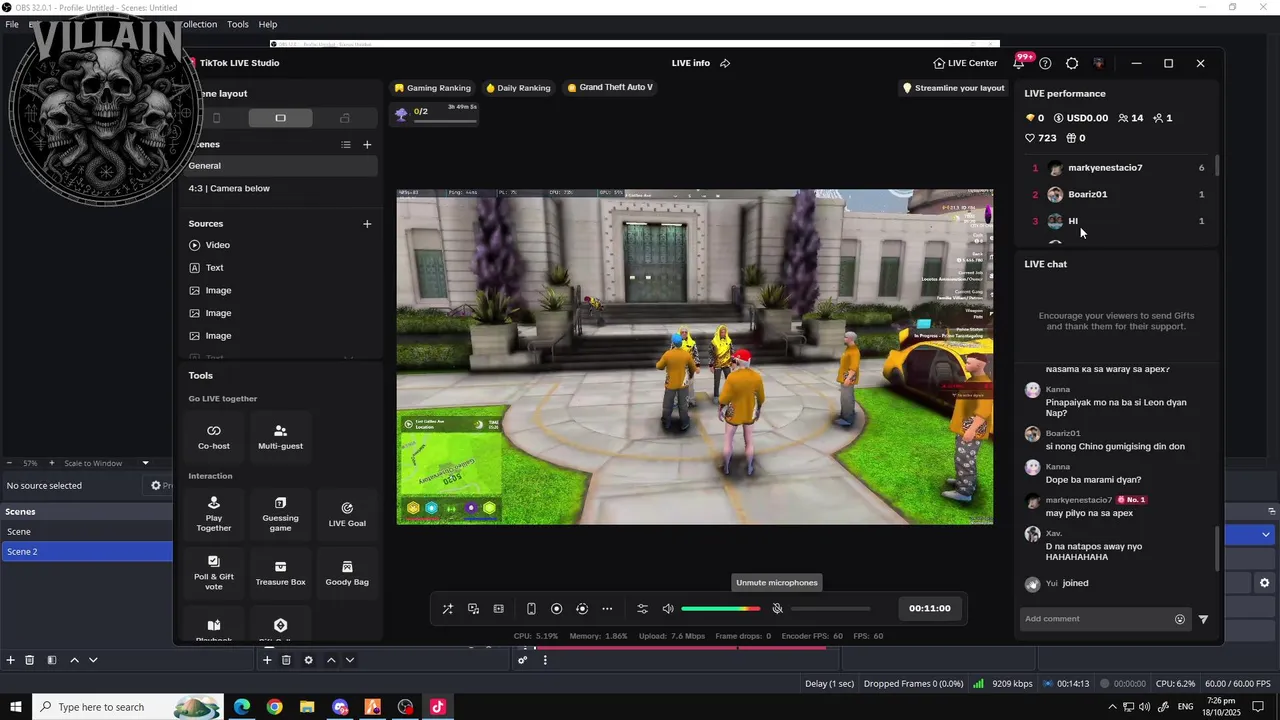Open OBS File menu
This screenshot has width=1280, height=720.
point(12,24)
